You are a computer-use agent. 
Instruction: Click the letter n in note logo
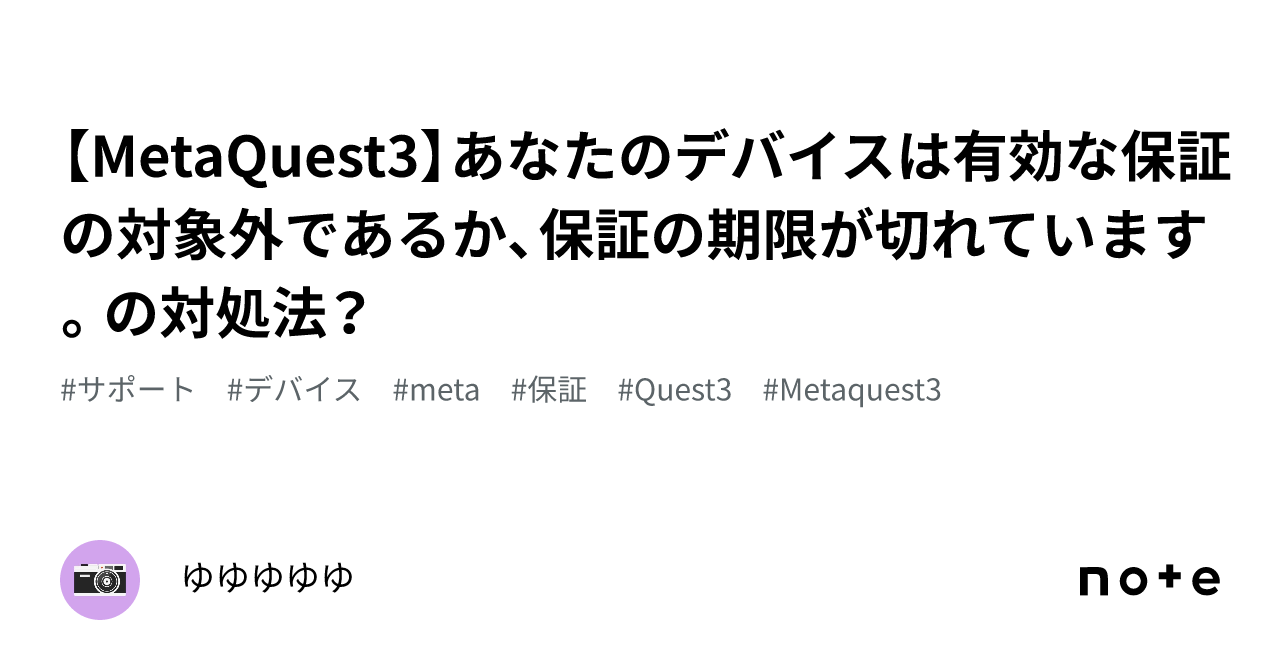(1095, 582)
